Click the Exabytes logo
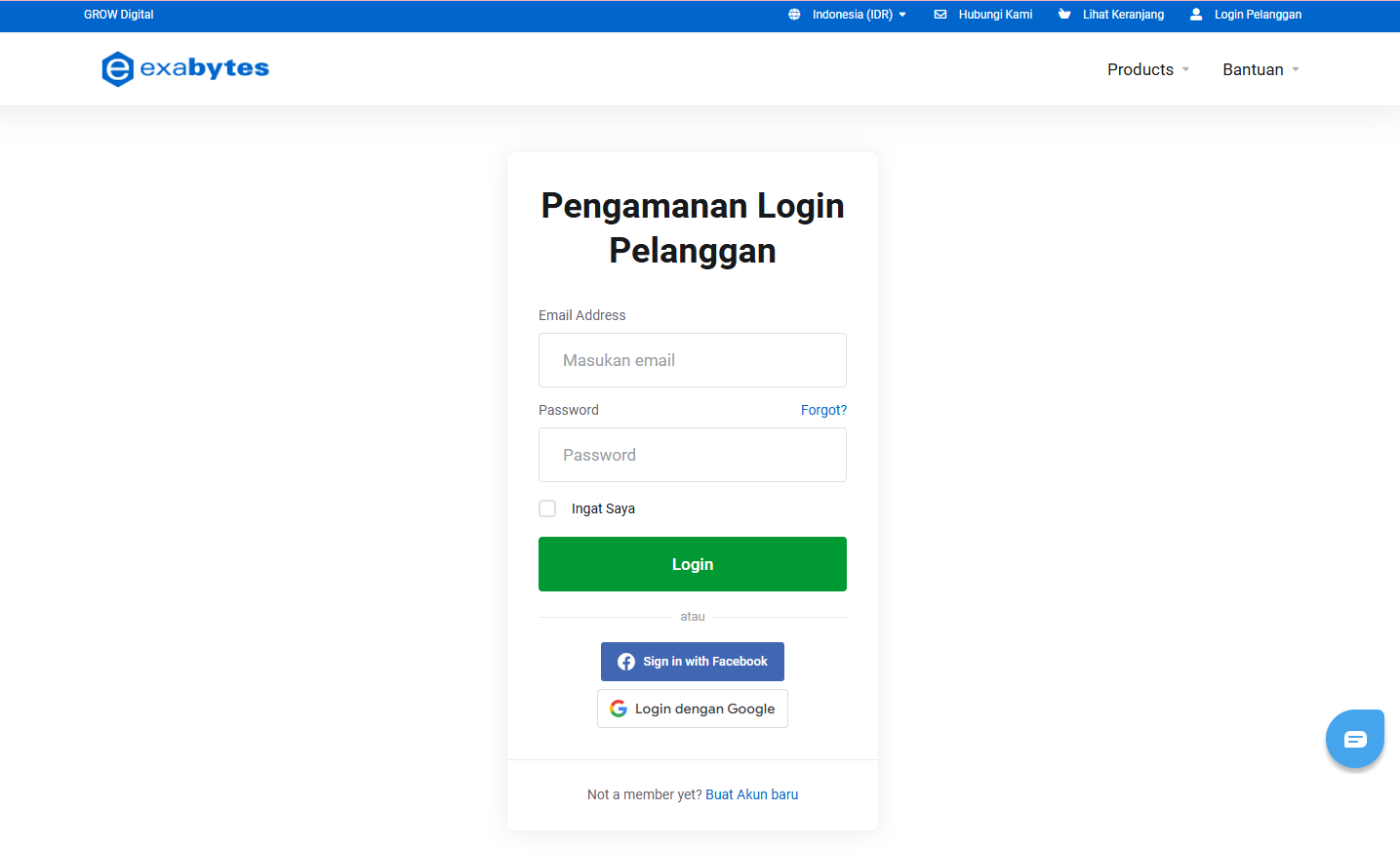 [185, 69]
